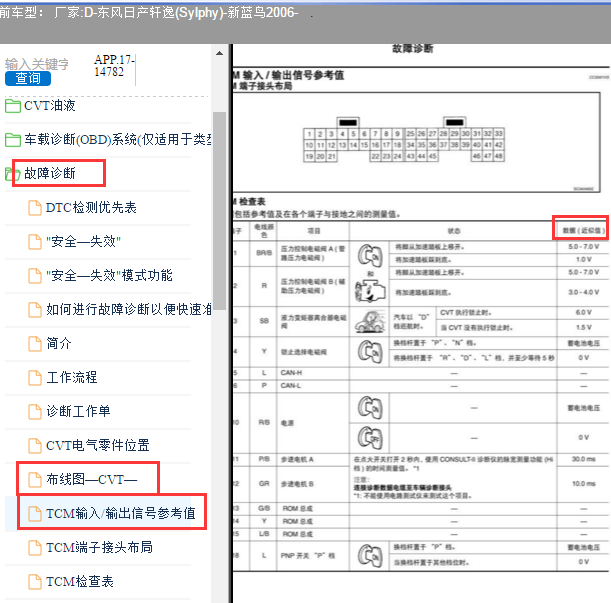Click the 简介 page icon
The width and height of the screenshot is (611, 603).
coord(35,343)
